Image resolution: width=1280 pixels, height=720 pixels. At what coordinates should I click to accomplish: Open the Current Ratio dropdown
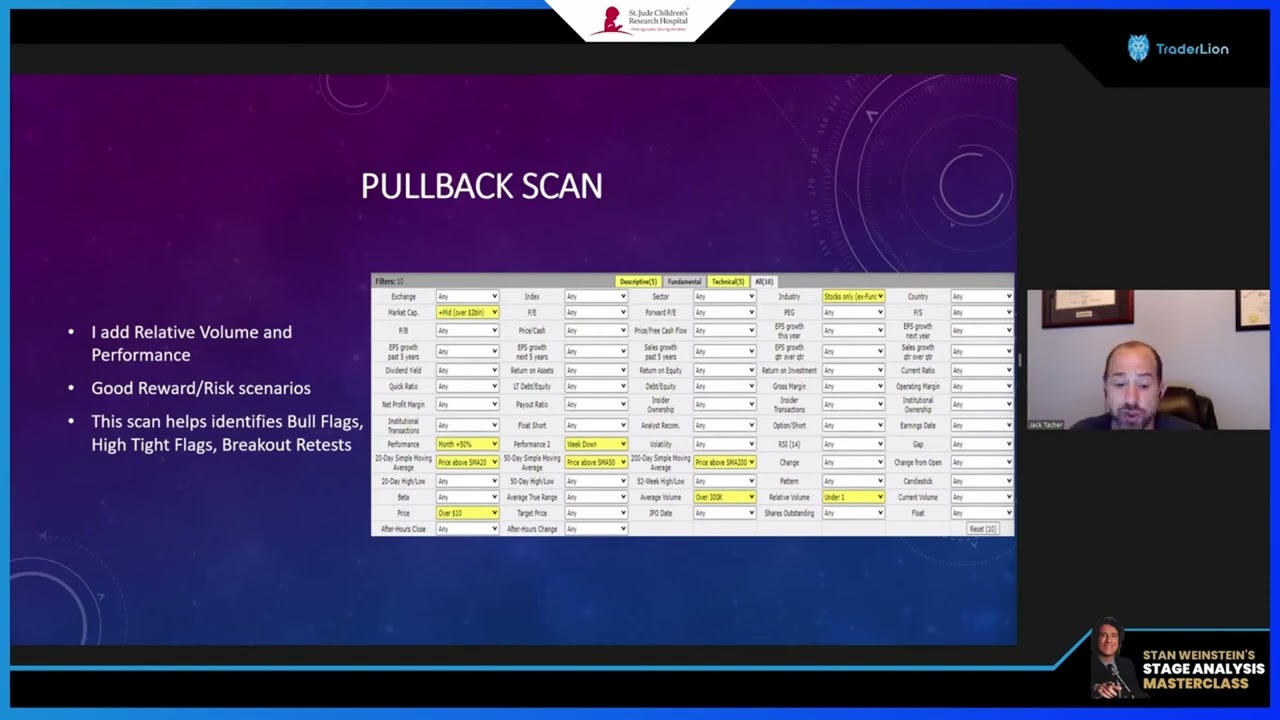pos(982,371)
